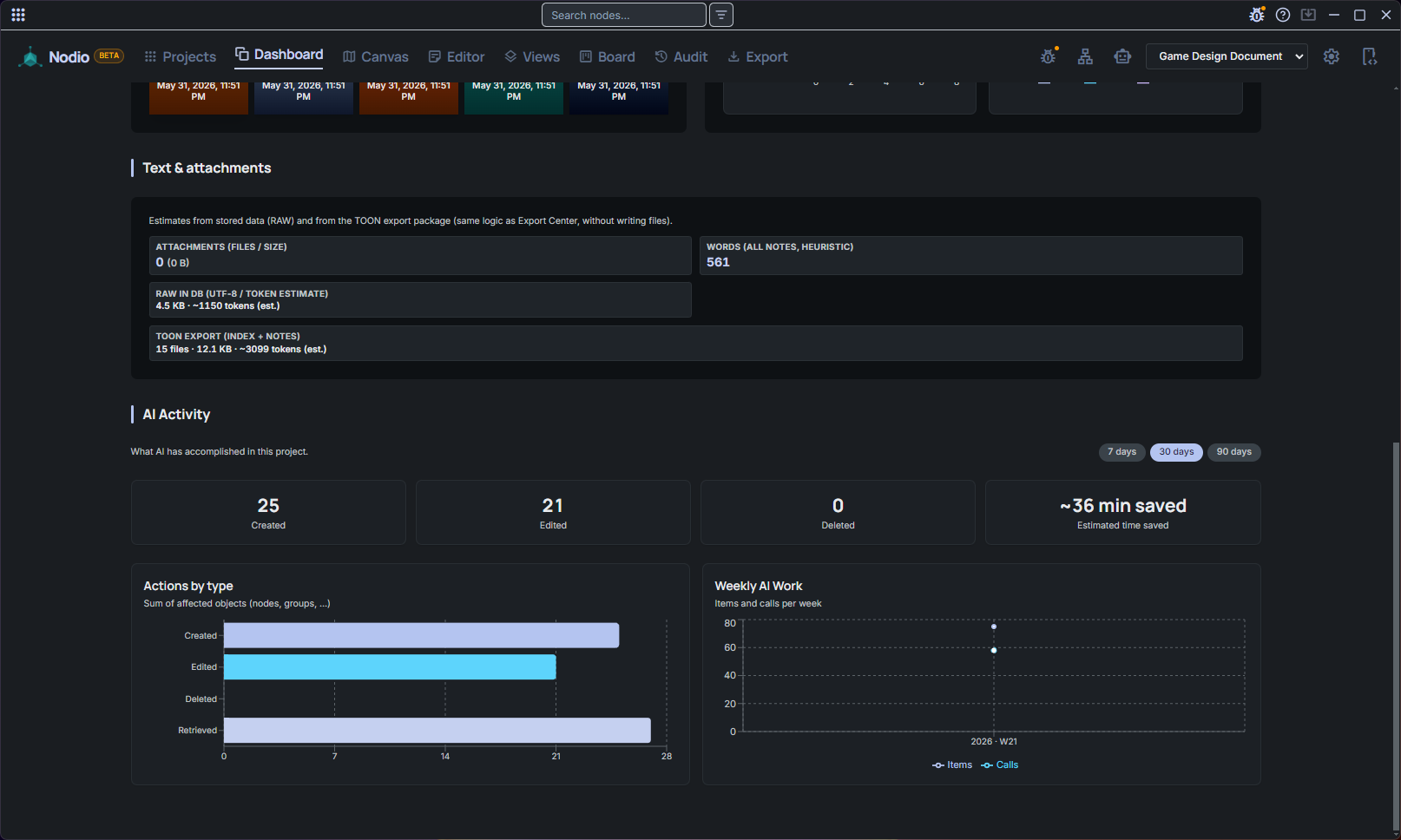Select the 30 days range toggle
Viewport: 1401px width, 840px height.
pyautogui.click(x=1176, y=452)
